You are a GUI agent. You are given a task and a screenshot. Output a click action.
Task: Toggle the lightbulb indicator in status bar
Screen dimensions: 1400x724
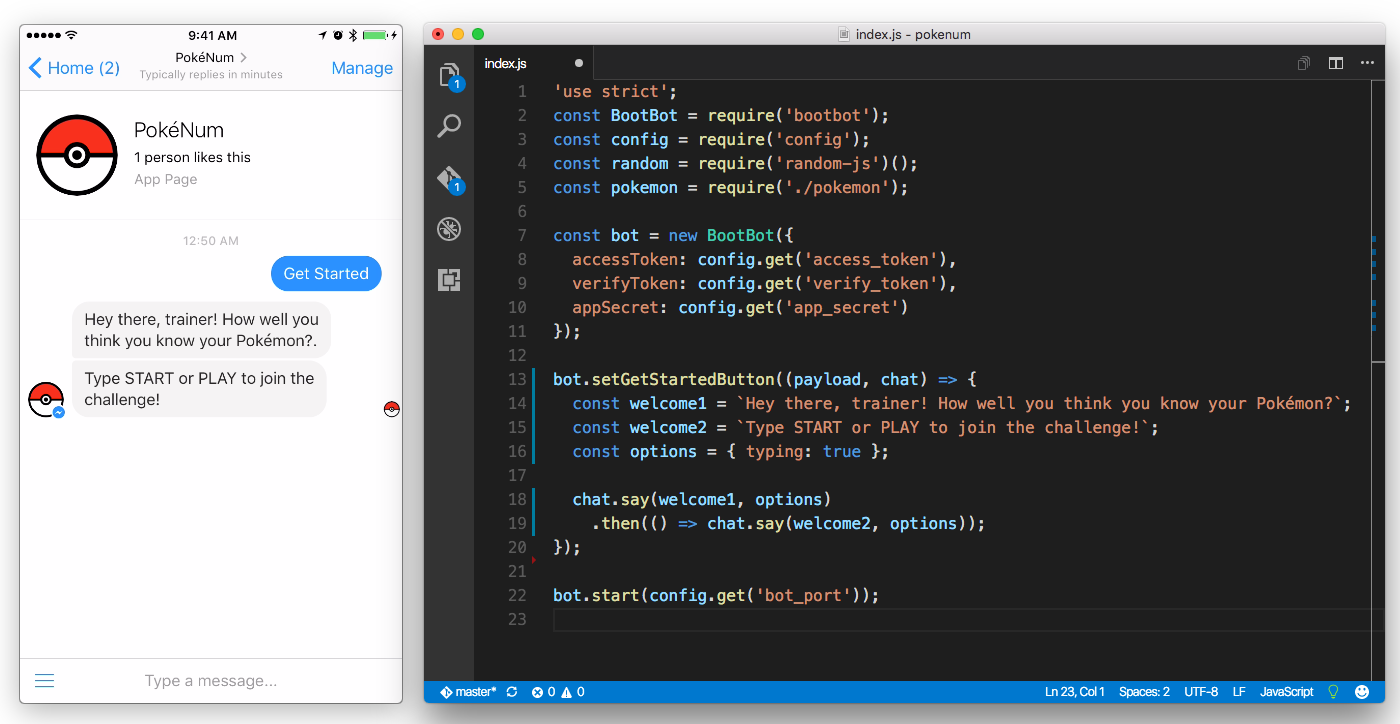pyautogui.click(x=1333, y=691)
